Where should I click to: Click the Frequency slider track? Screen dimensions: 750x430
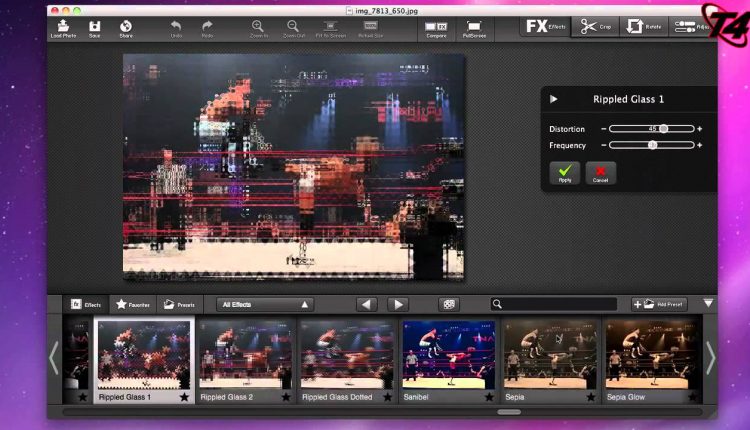[x=651, y=145]
